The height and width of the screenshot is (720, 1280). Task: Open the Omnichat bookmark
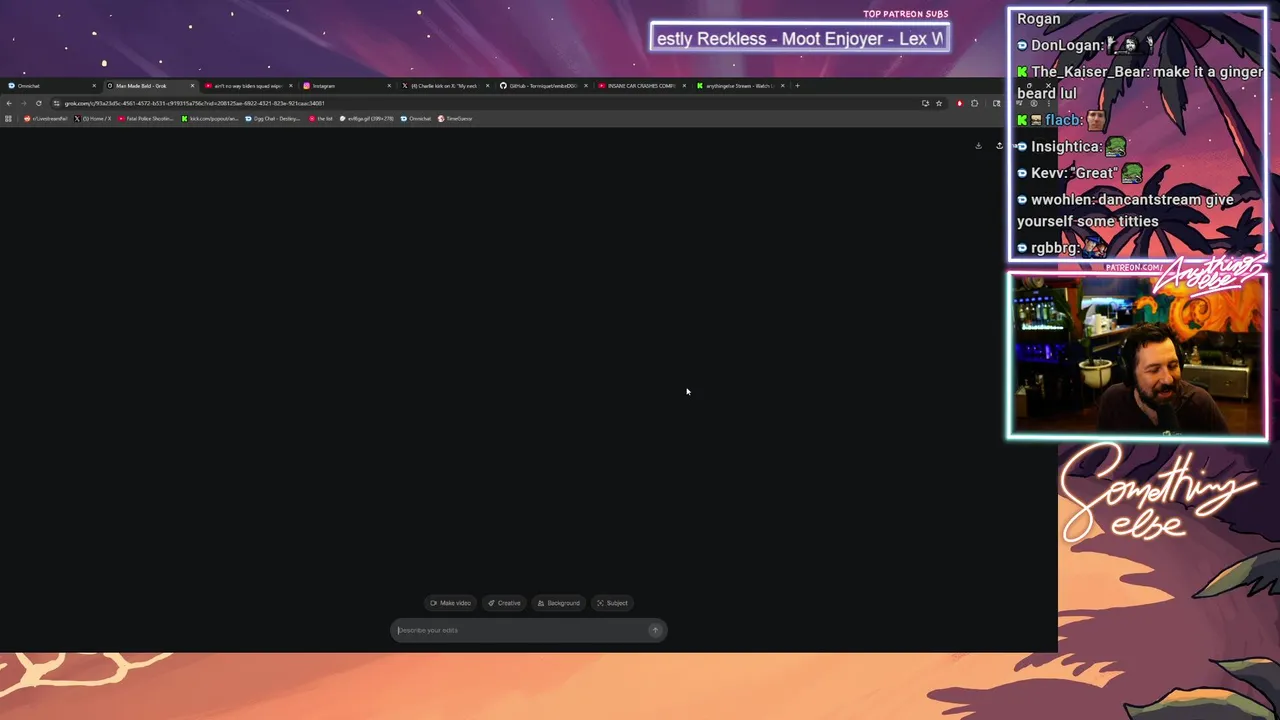click(x=416, y=119)
